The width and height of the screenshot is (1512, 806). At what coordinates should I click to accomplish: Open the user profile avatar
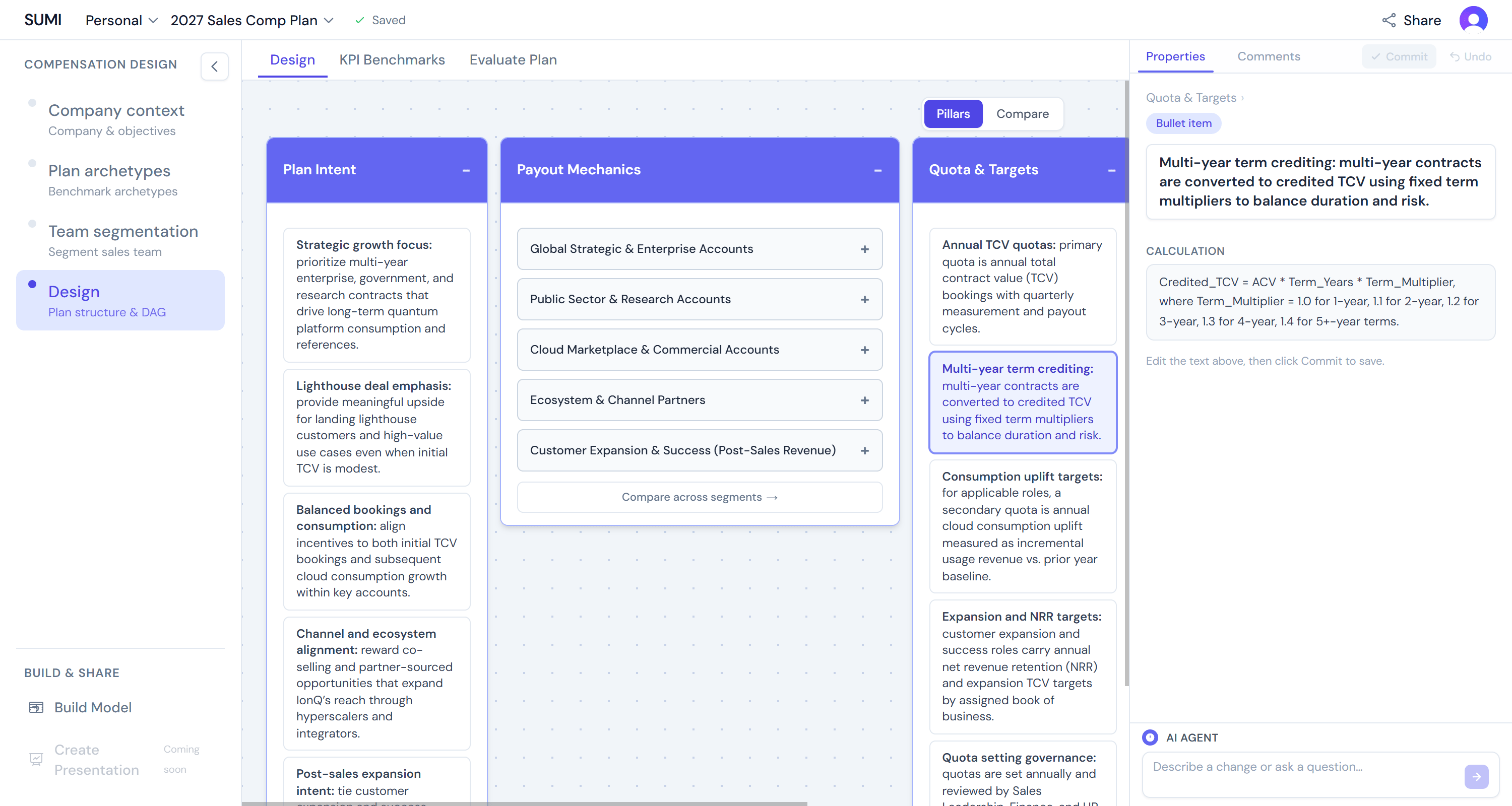[1473, 21]
